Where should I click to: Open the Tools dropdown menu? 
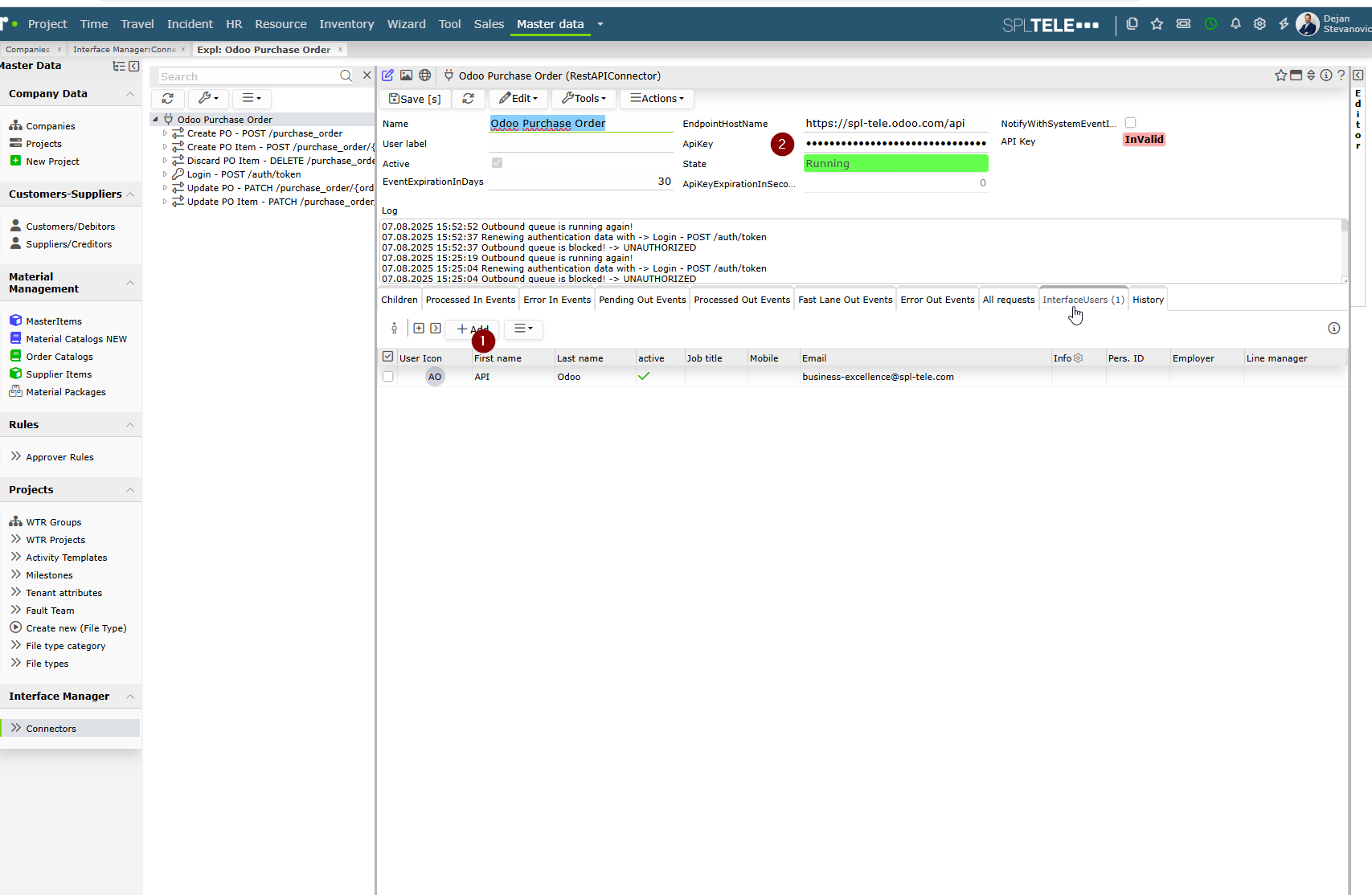point(584,98)
